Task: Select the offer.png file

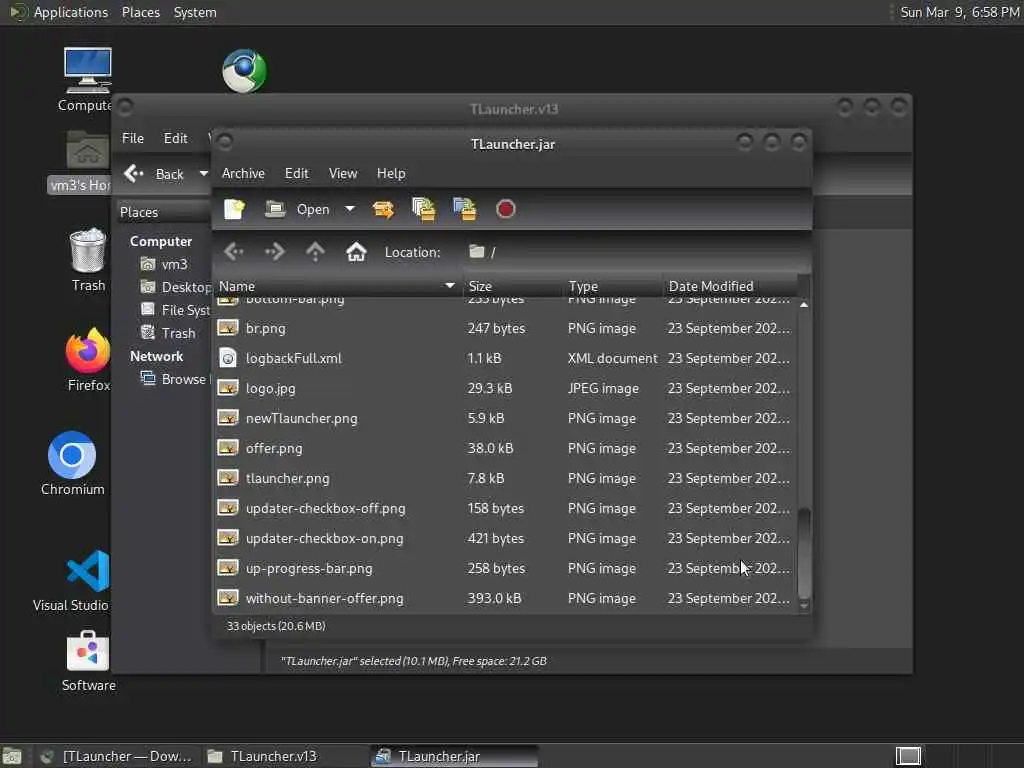Action: tap(505, 449)
